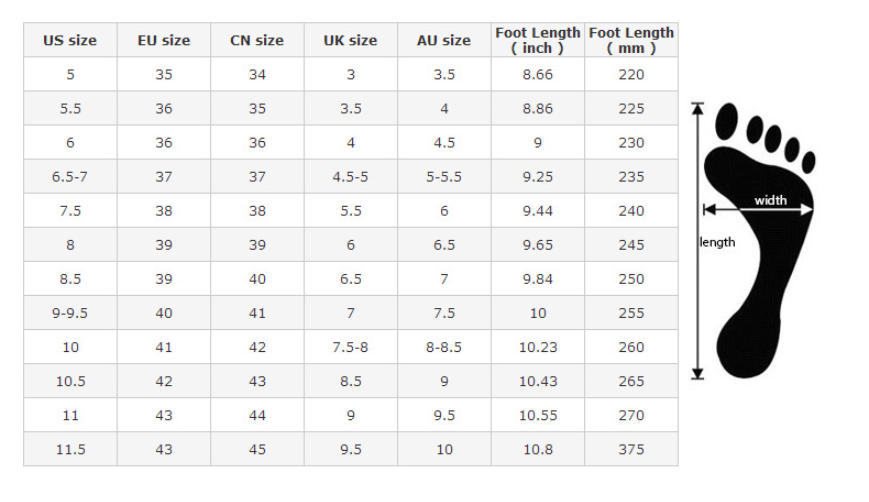The width and height of the screenshot is (869, 502).
Task: Click the foot length "8.66" inch cell
Action: [x=538, y=75]
